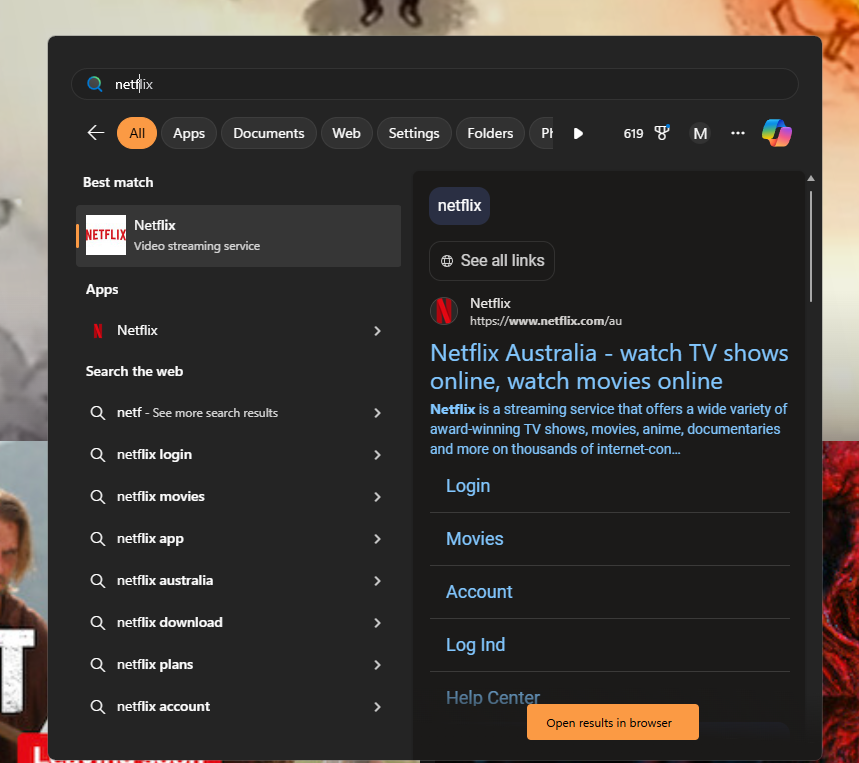Click magnifier icon beside netflix australia
This screenshot has width=859, height=763.
[98, 581]
